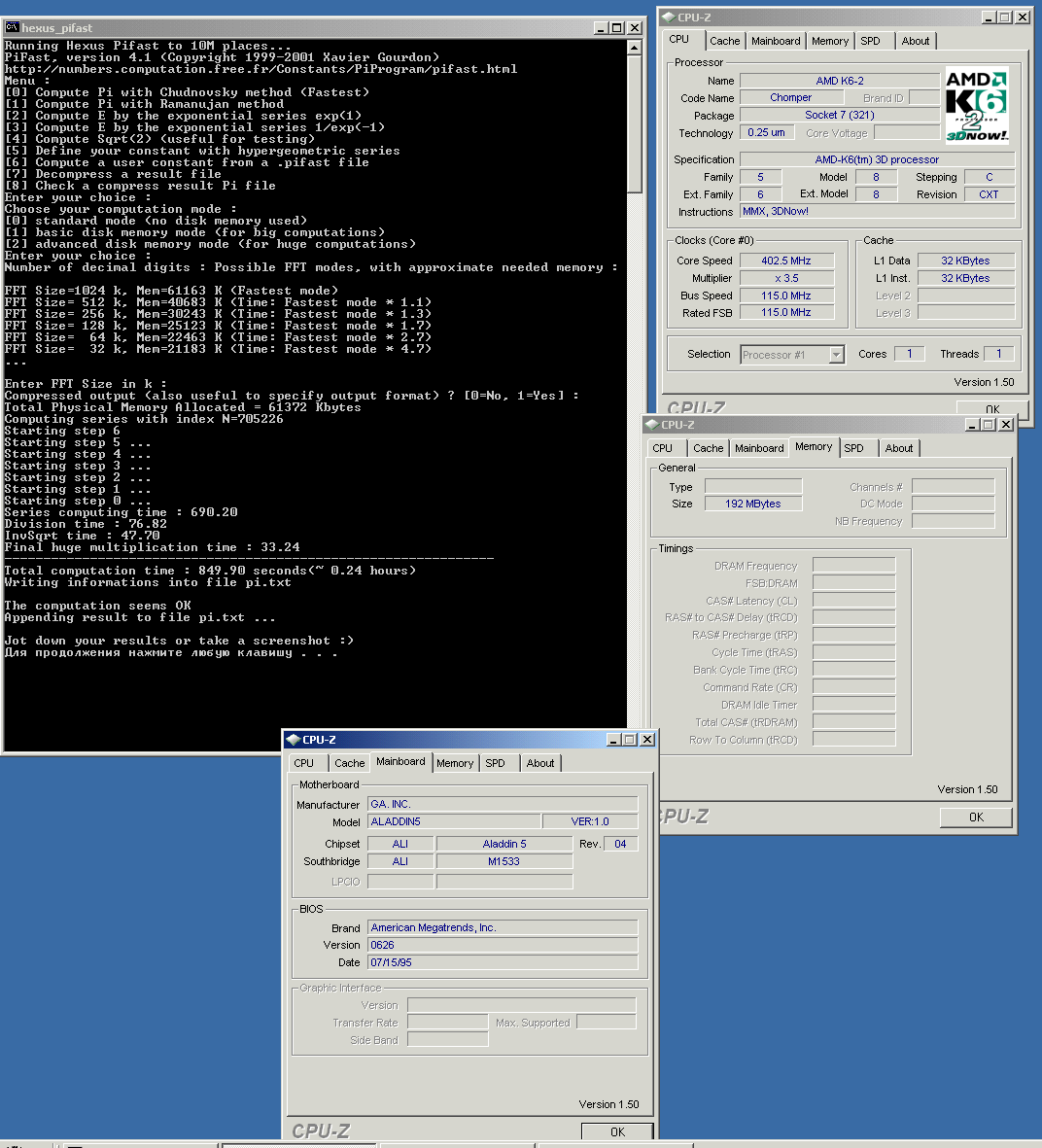Viewport: 1042px width, 1148px height.
Task: Click the VER:1.0 model version field
Action: tap(590, 821)
